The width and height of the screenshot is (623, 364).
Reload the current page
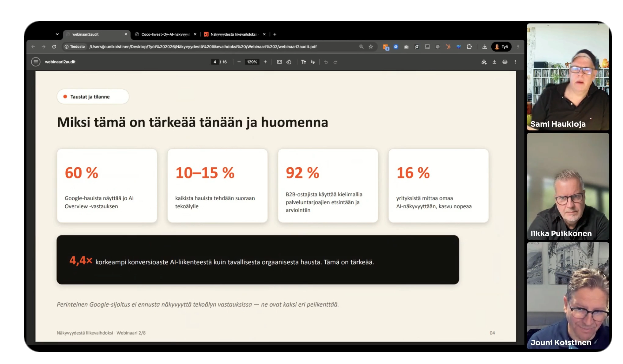point(54,47)
